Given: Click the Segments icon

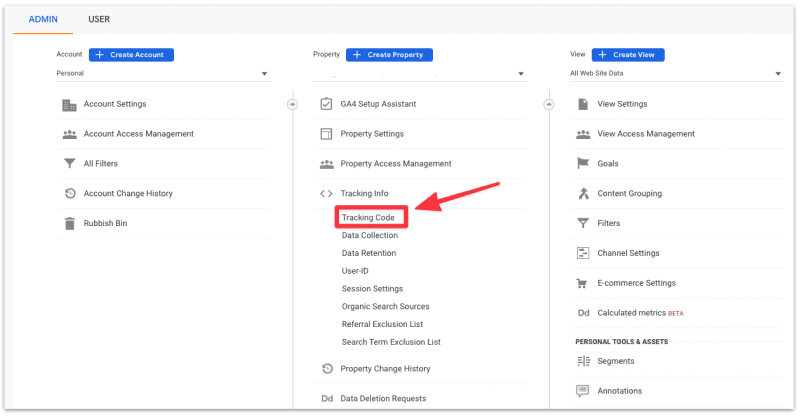Looking at the screenshot, I should tap(583, 361).
